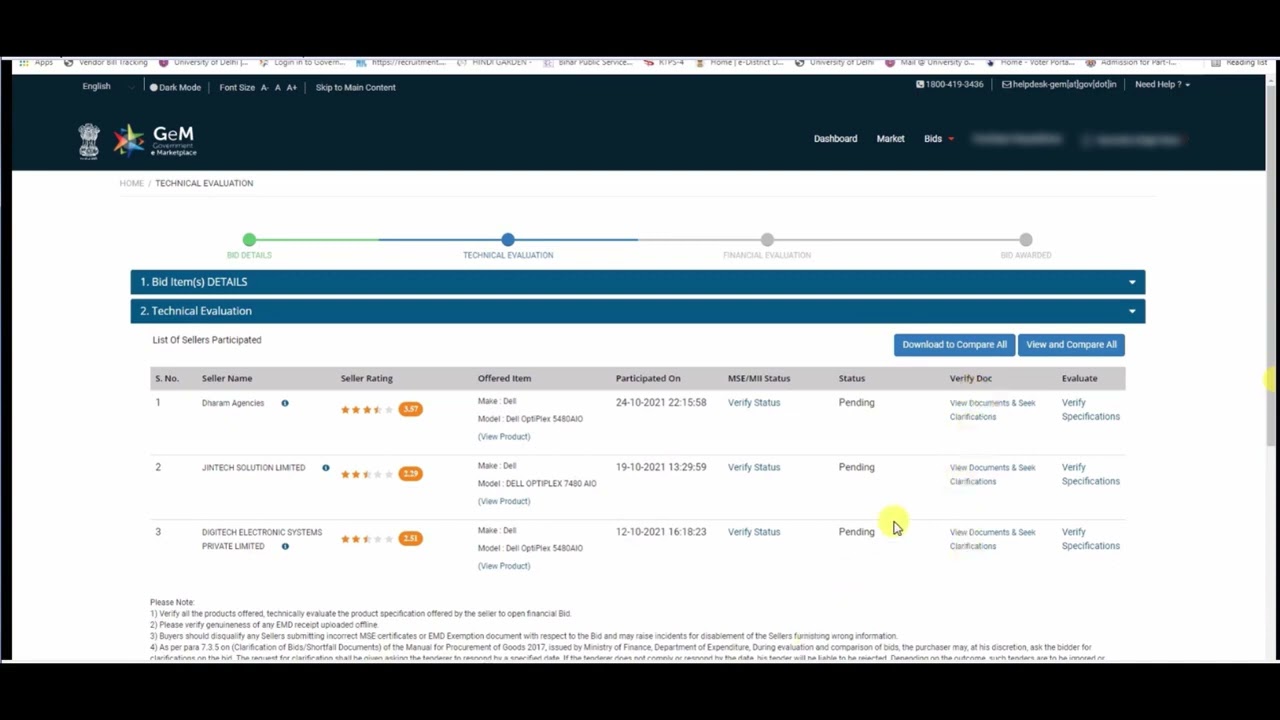
Task: Open info icon beside JINTECH SOLUTION LIMITED
Action: click(326, 467)
